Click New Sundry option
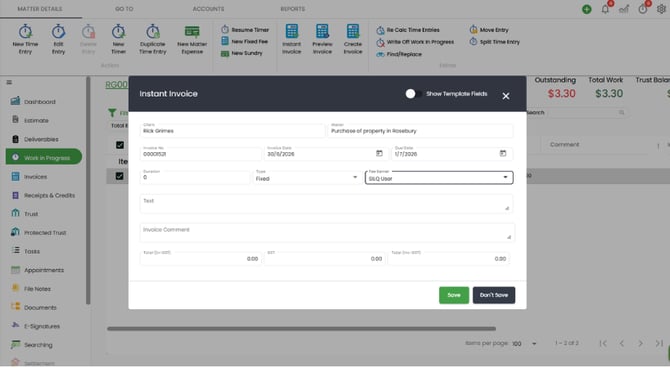This screenshot has width=670, height=368. [242, 53]
